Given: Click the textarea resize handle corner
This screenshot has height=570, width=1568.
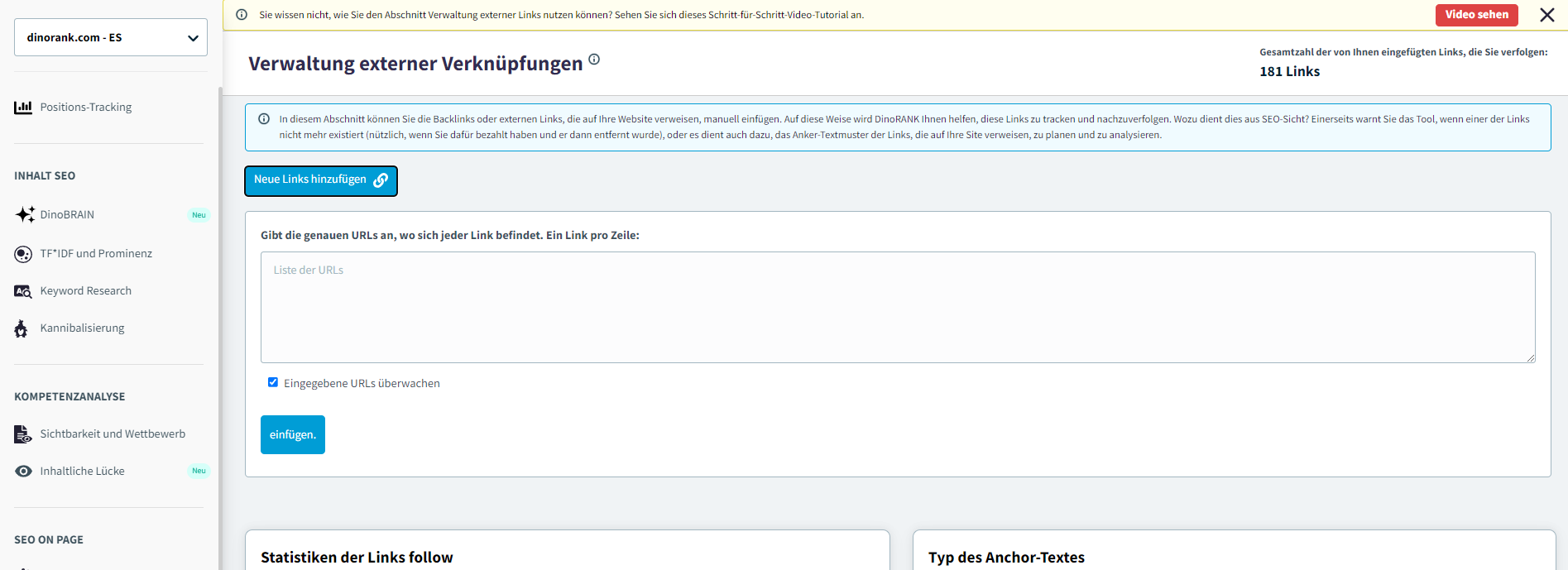Looking at the screenshot, I should tap(1530, 357).
